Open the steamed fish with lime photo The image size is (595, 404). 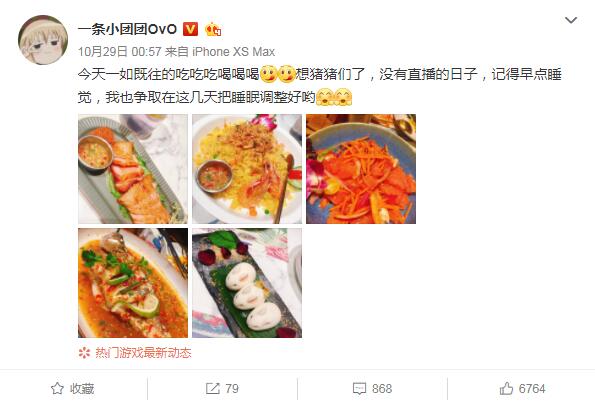pyautogui.click(x=133, y=283)
